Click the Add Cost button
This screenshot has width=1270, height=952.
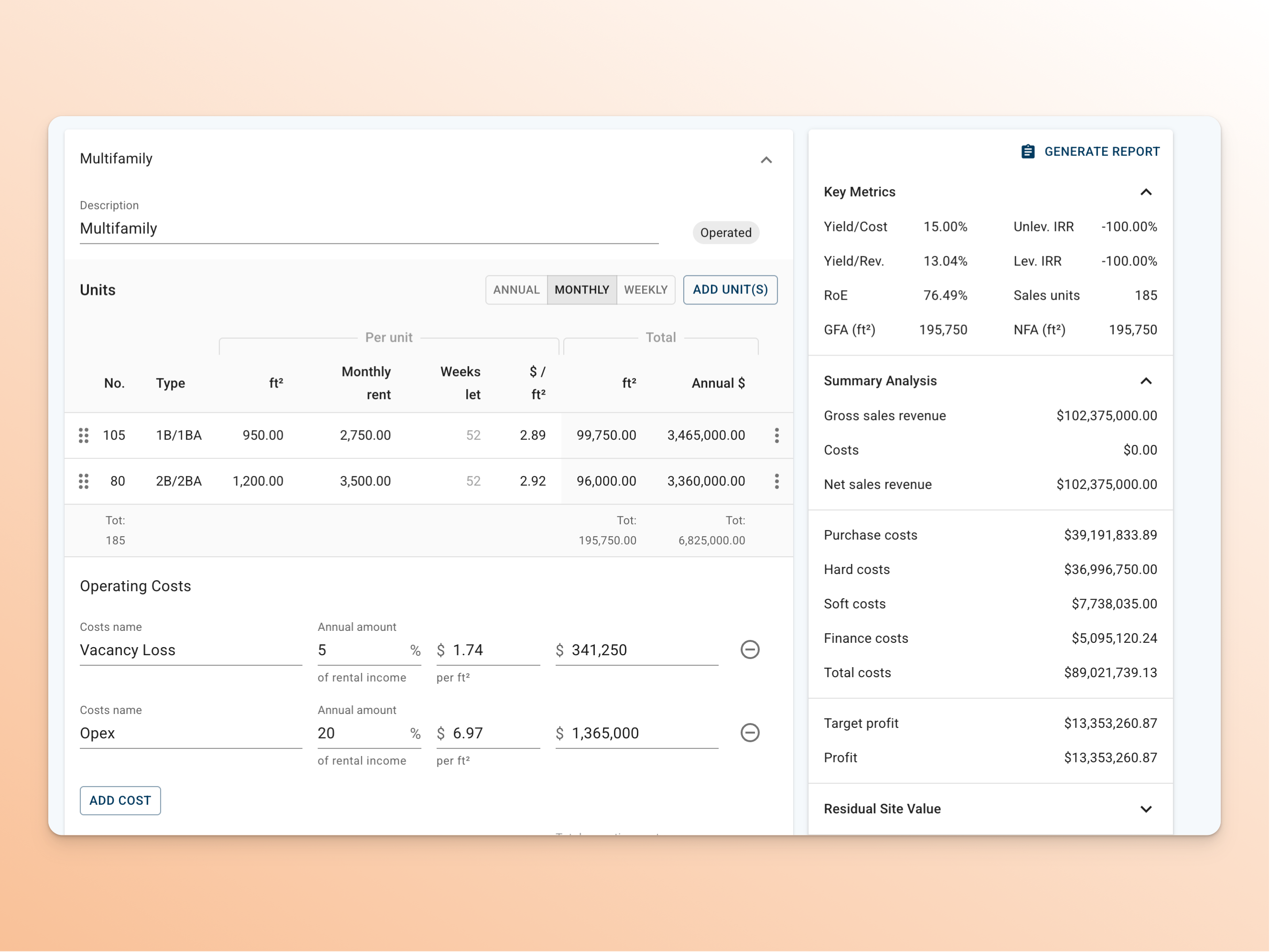120,801
